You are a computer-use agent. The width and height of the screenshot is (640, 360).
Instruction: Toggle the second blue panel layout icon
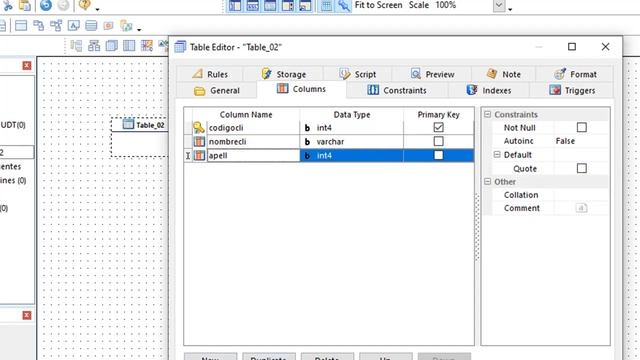[253, 5]
